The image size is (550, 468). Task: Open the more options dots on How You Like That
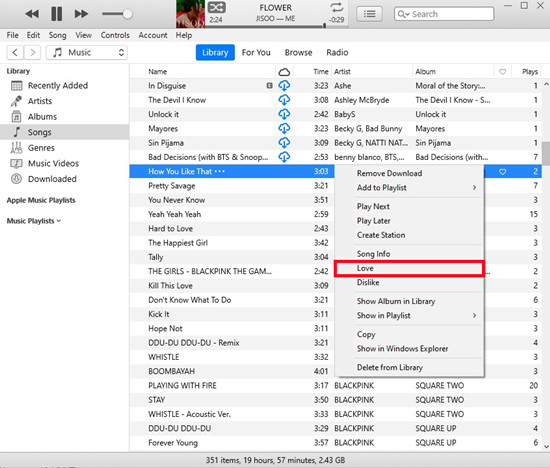220,172
